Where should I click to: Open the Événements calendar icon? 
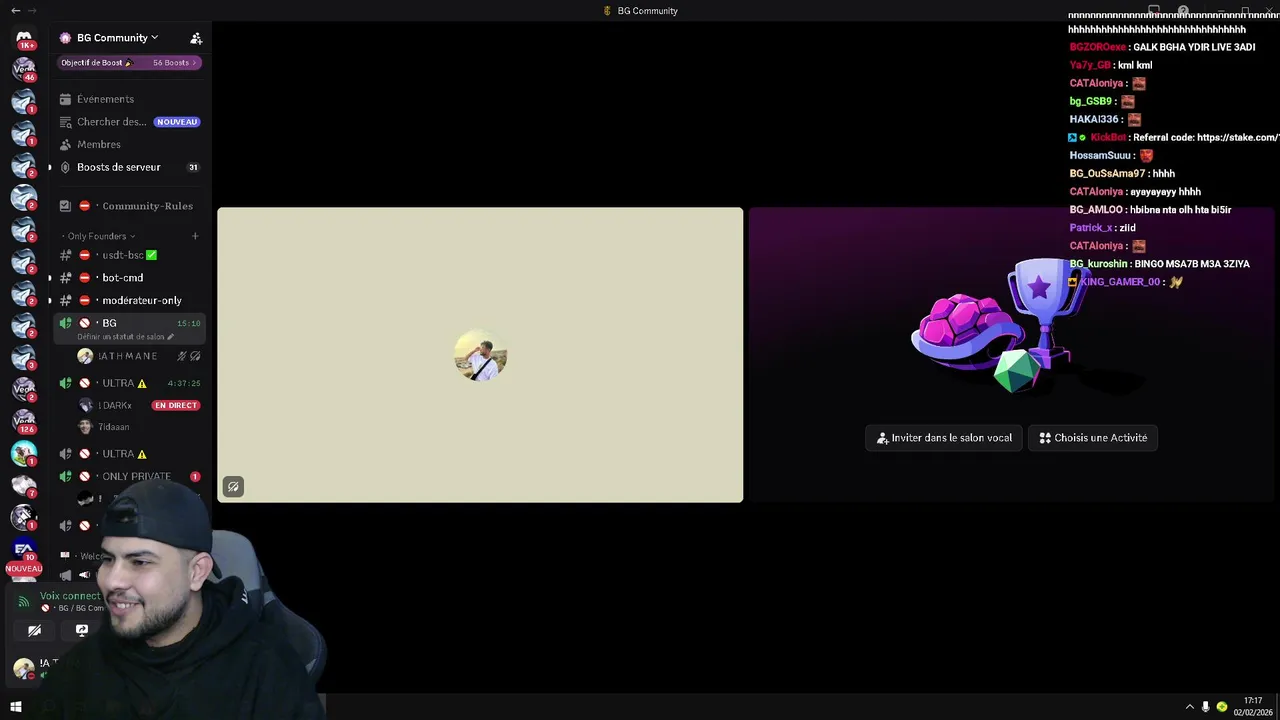click(x=65, y=99)
